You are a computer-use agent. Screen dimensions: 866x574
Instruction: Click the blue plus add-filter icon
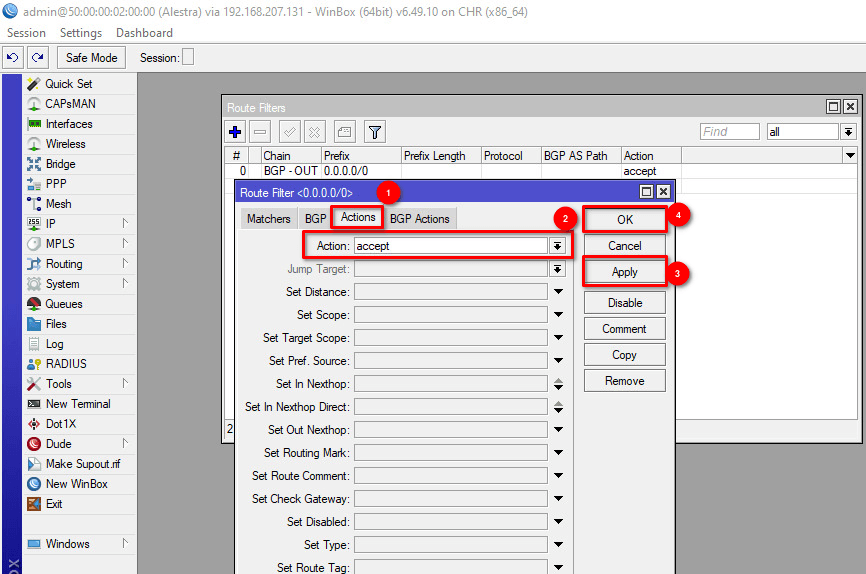pyautogui.click(x=235, y=132)
